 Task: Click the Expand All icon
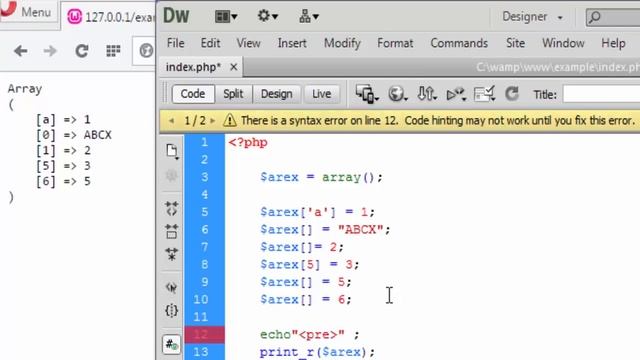point(172,254)
